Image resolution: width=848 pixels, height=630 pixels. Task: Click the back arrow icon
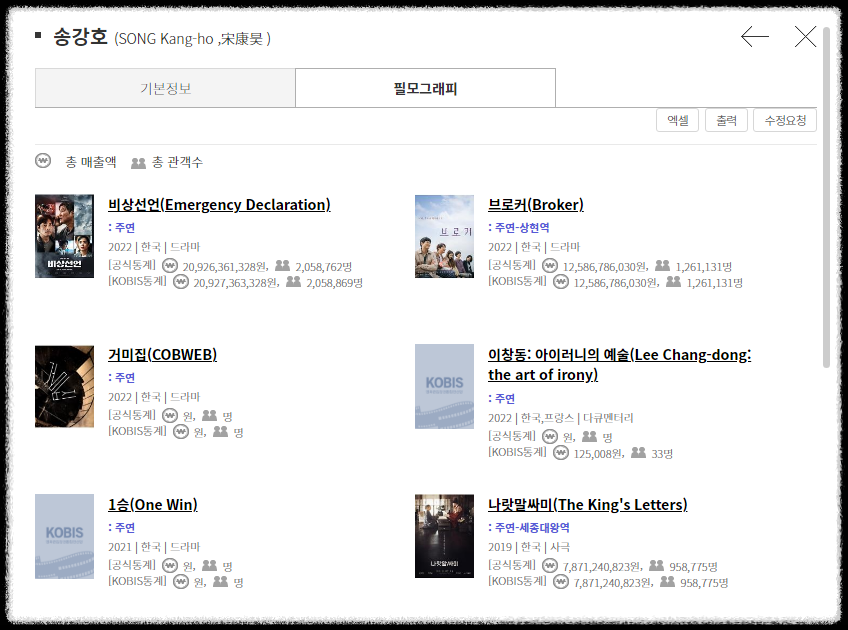[755, 37]
